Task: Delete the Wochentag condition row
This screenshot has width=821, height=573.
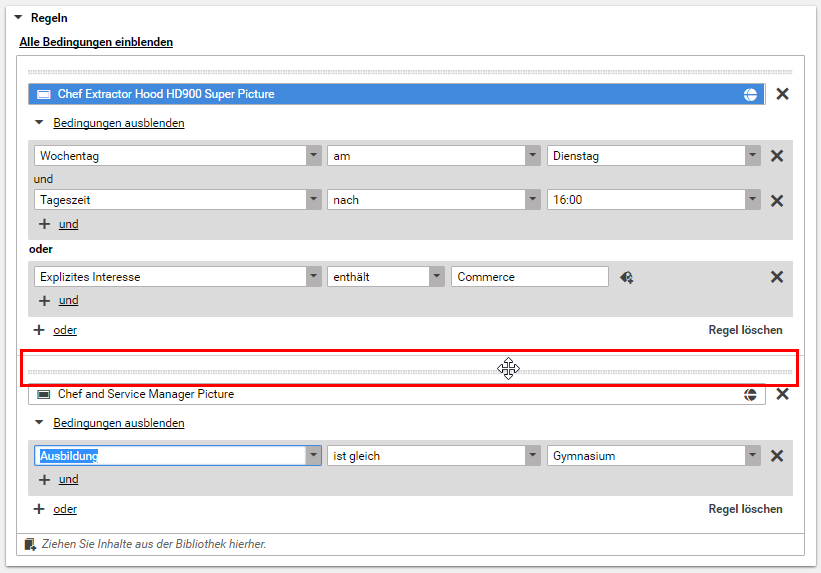Action: tap(776, 156)
